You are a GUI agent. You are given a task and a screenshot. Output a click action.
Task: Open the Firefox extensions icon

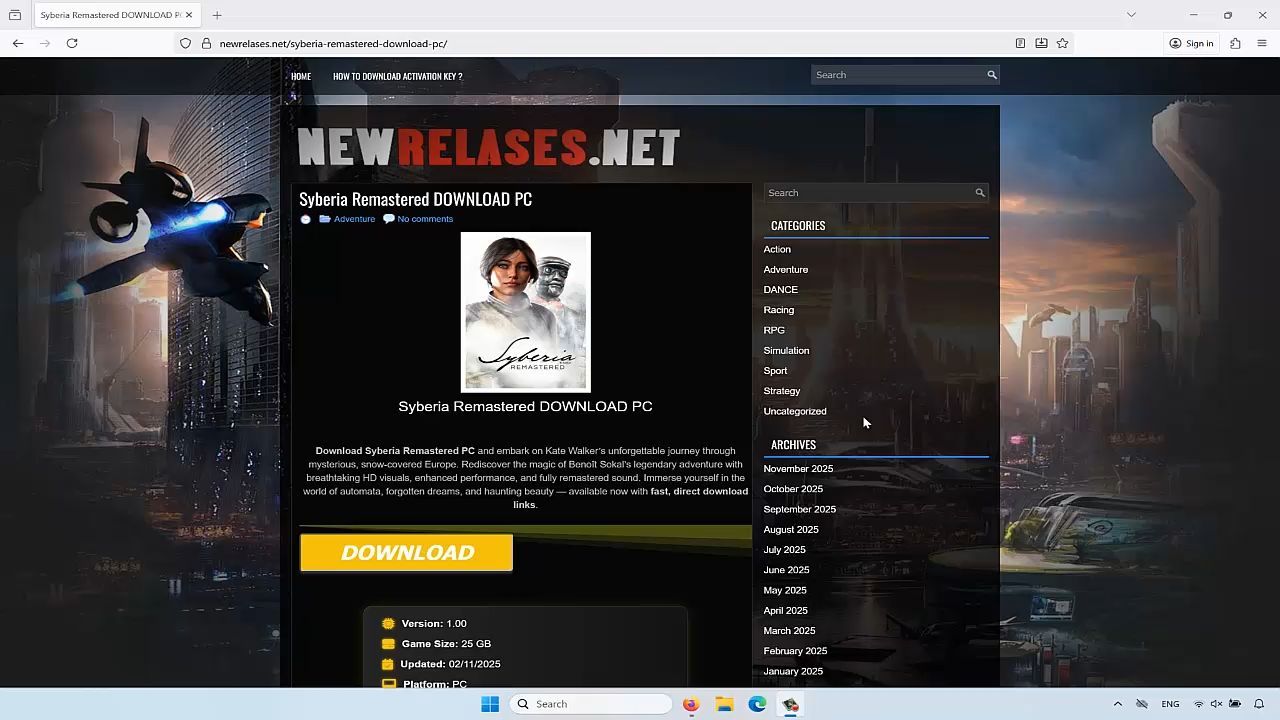(x=1236, y=43)
